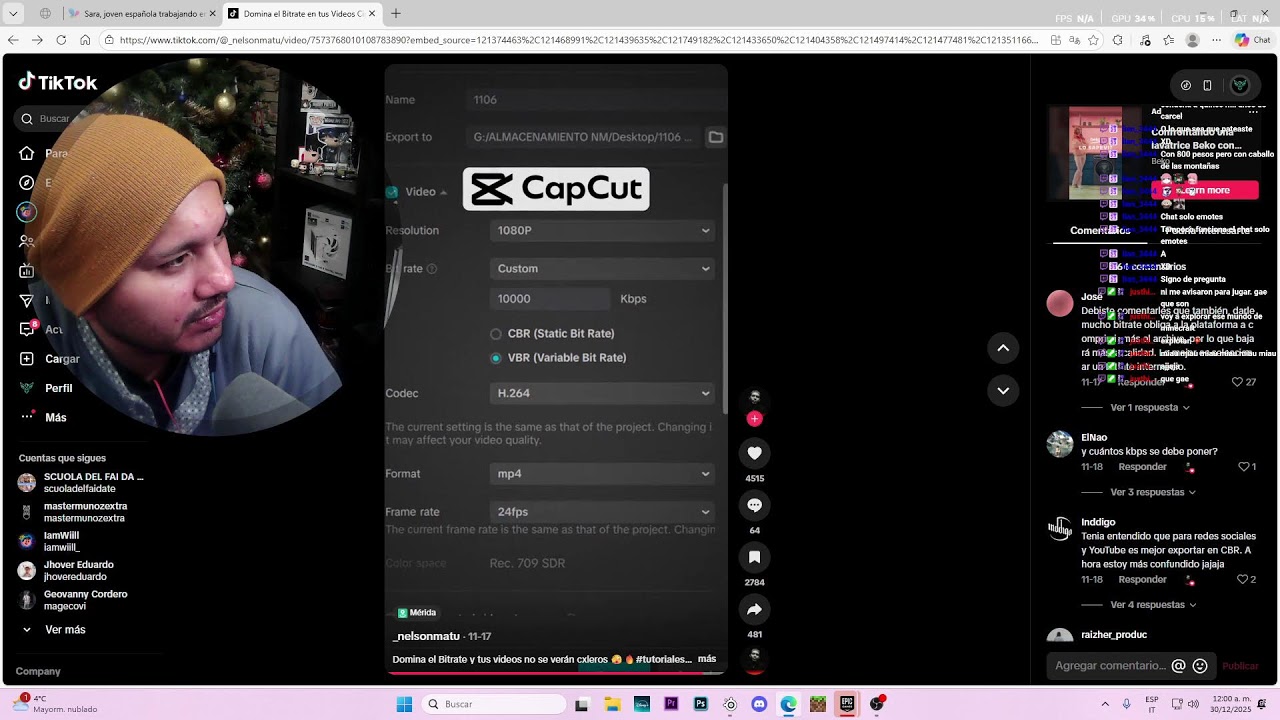
Task: Open the browser home page icon
Action: (x=85, y=40)
